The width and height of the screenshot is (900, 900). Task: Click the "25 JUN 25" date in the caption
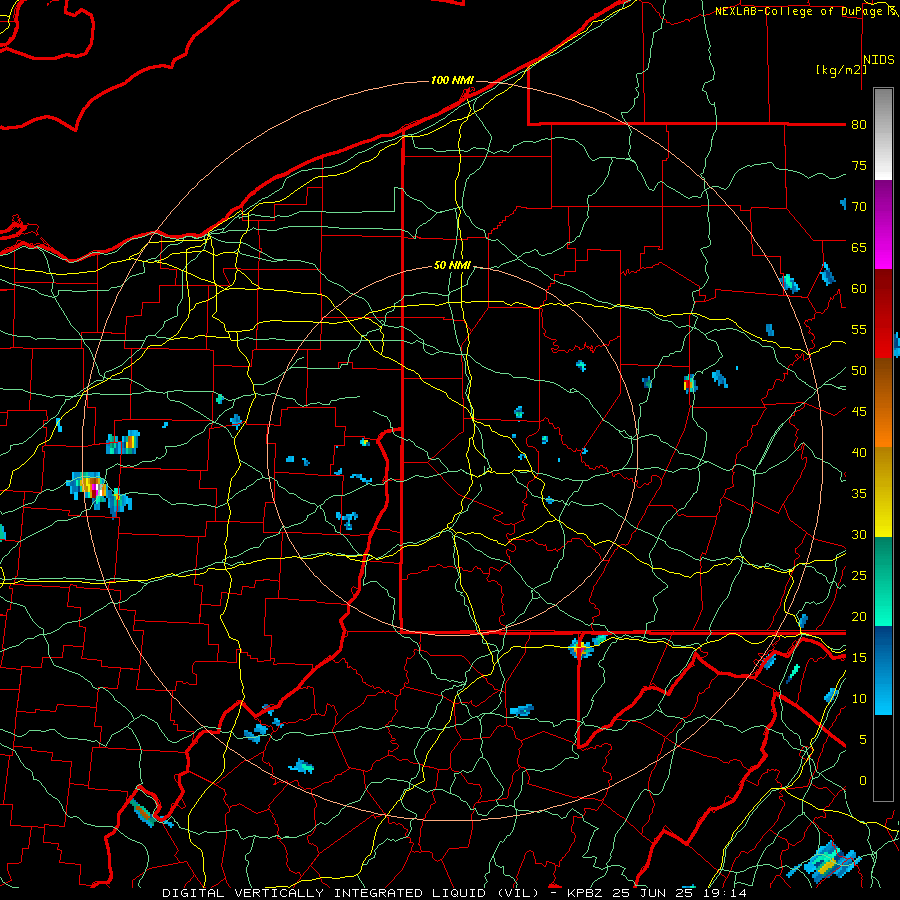pyautogui.click(x=656, y=893)
